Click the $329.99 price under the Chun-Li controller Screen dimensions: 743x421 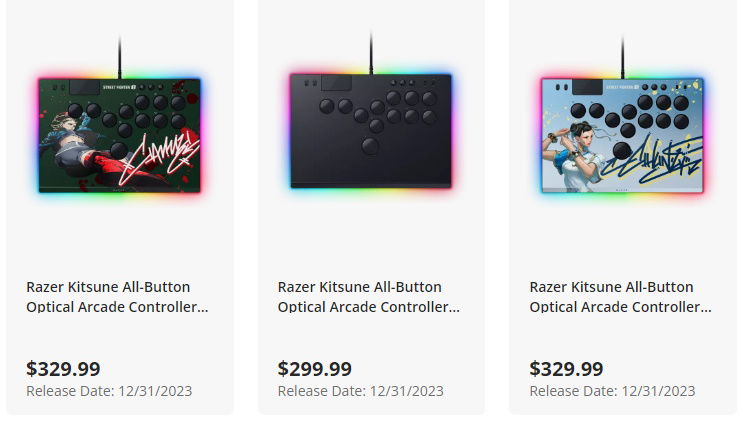(566, 369)
